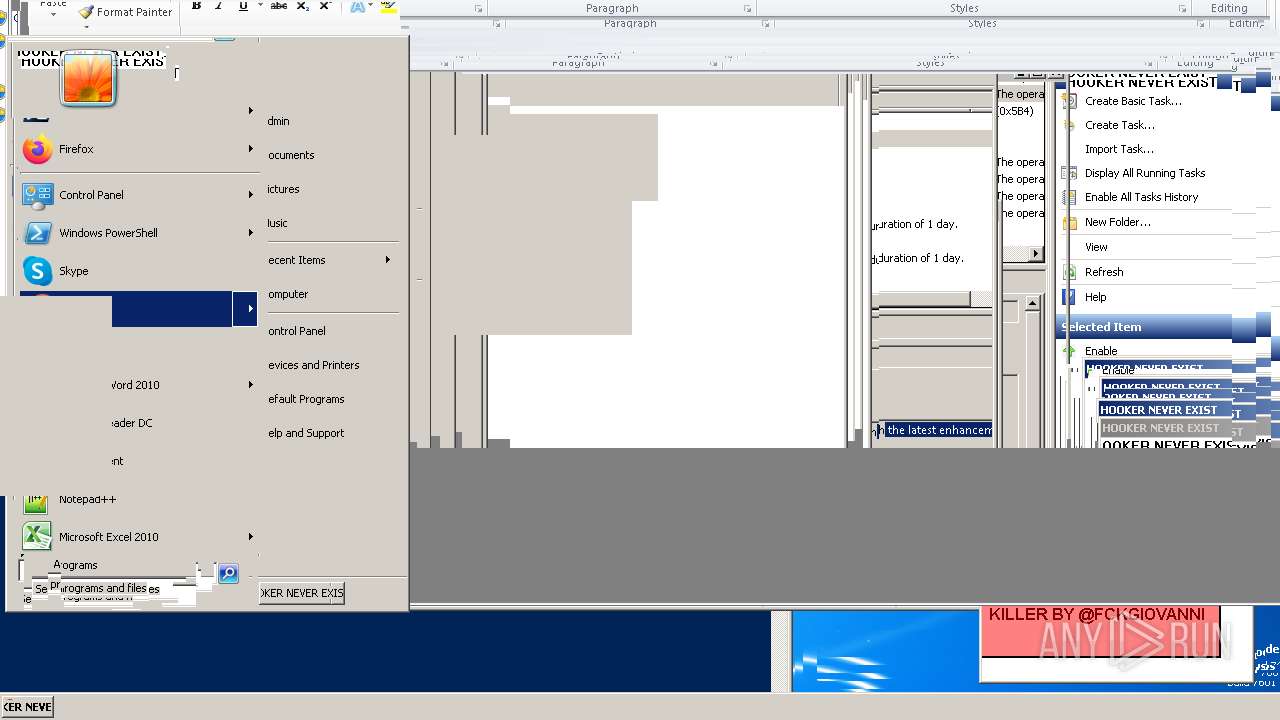Click Create Task icon in Actions pane

1069,125
